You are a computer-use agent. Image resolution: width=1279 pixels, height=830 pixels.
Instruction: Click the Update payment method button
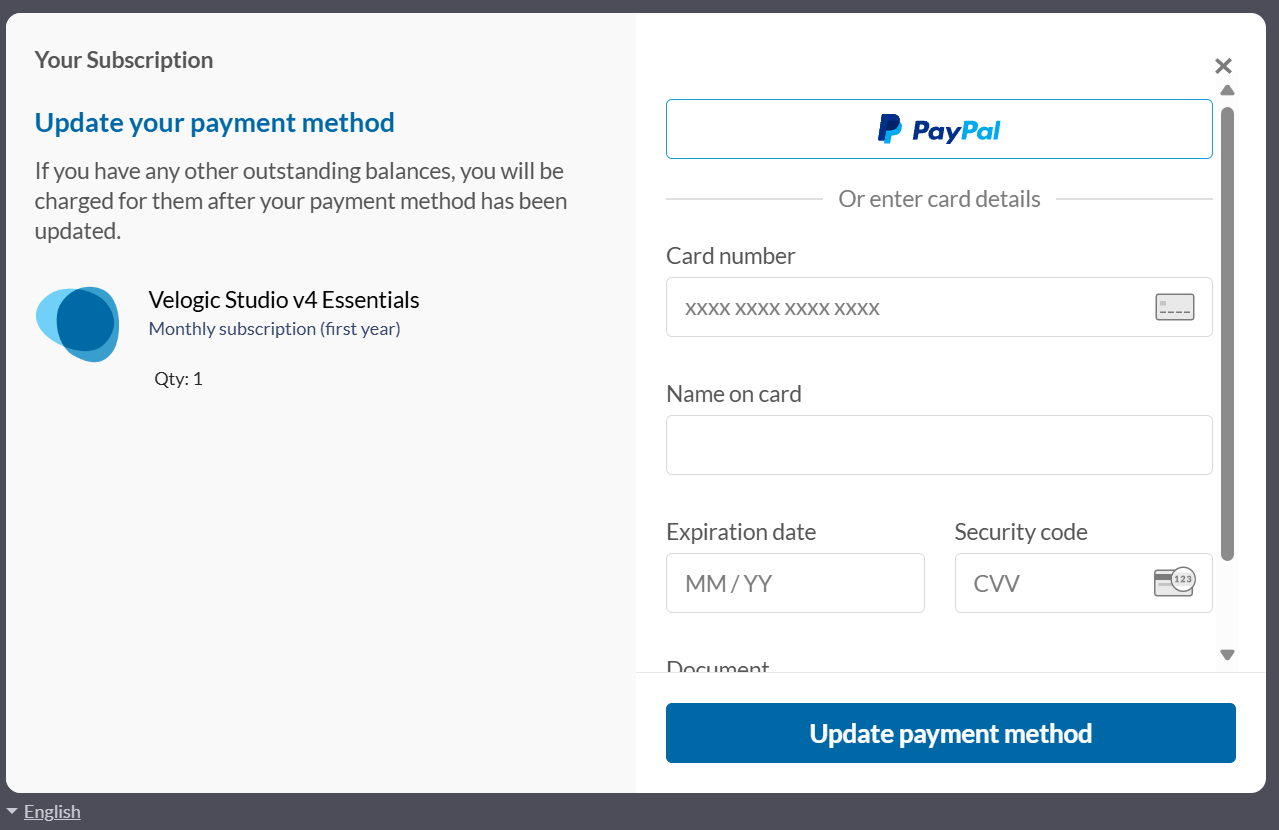click(951, 733)
